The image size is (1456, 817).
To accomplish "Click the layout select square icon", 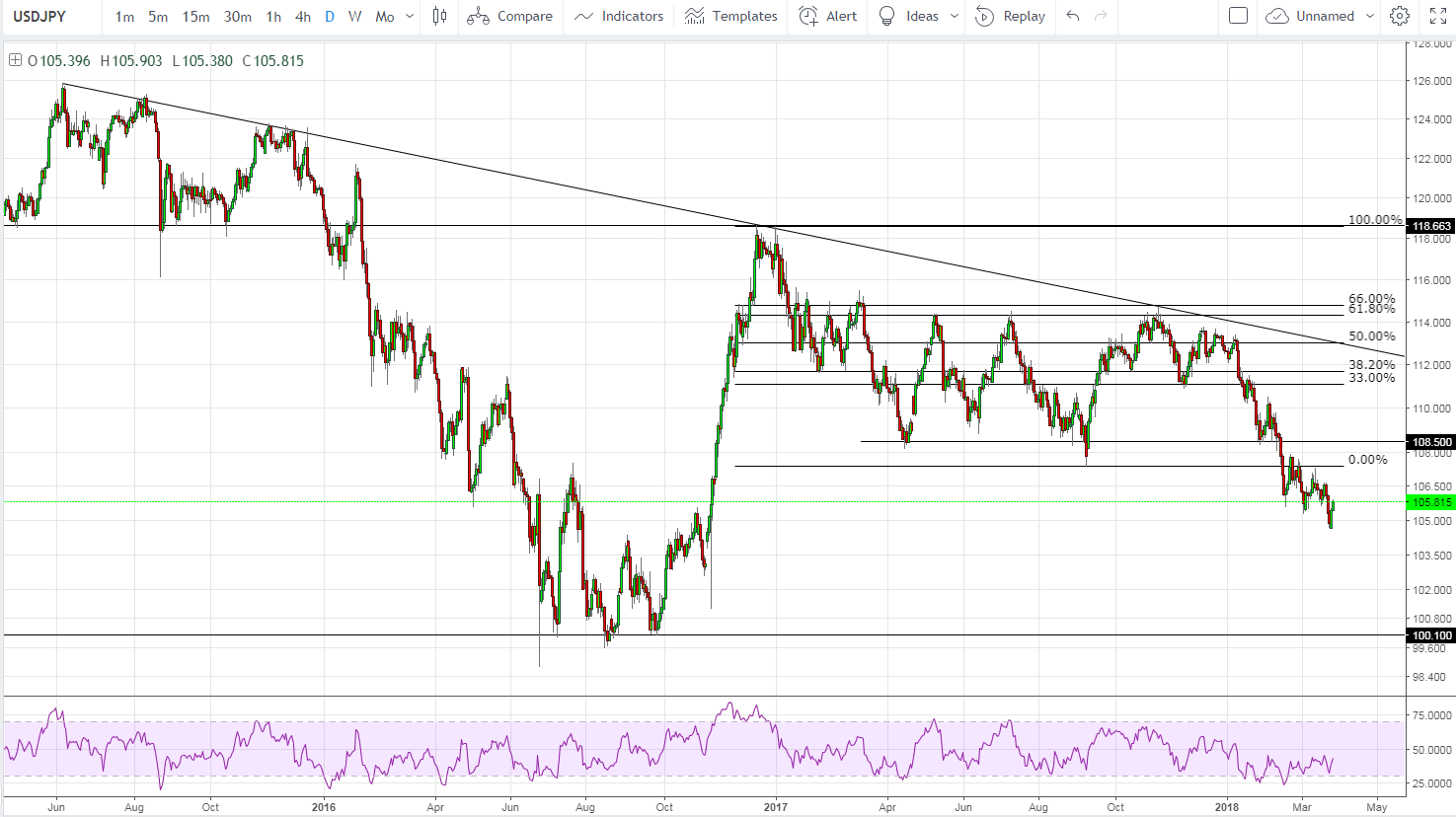I will click(1238, 16).
